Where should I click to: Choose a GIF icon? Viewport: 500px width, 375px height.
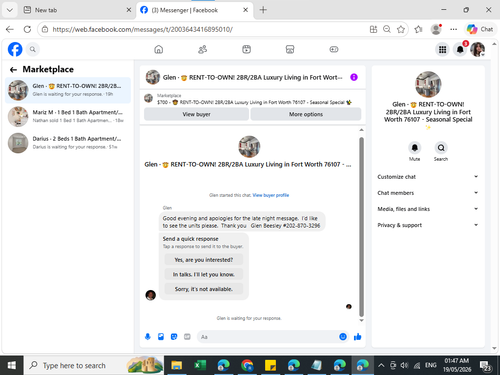[x=187, y=337]
